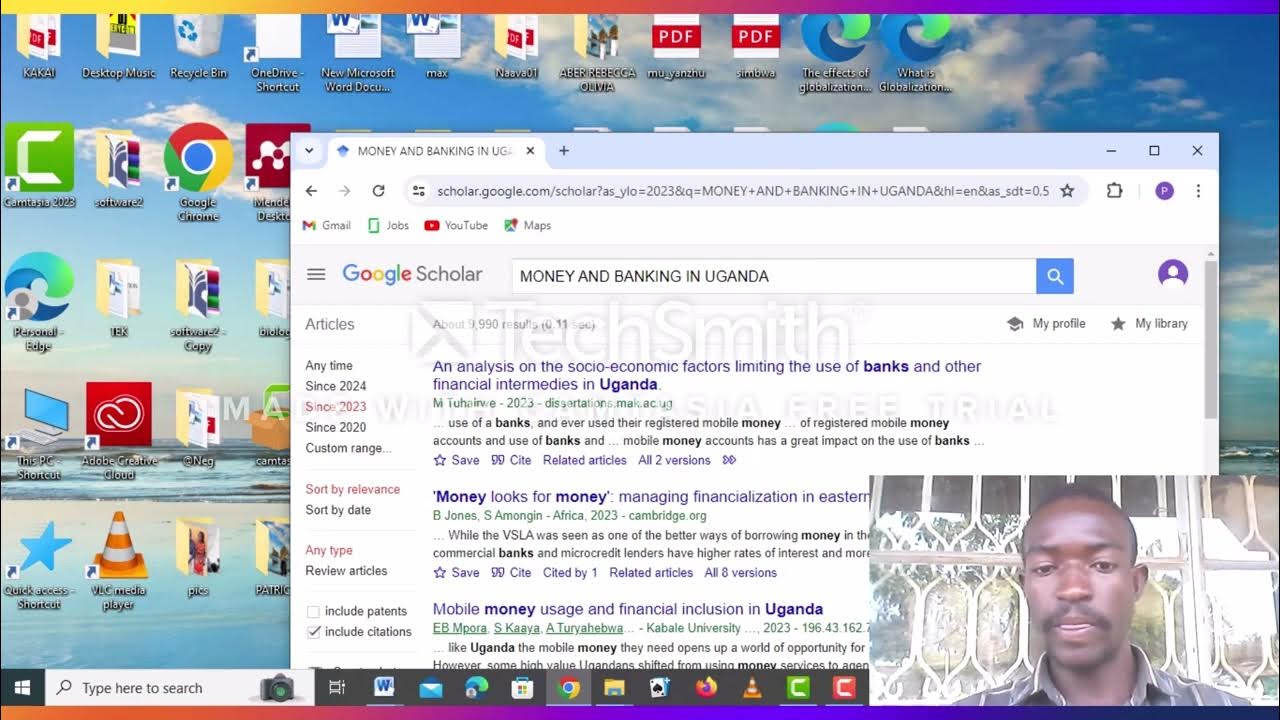1280x720 pixels.
Task: Toggle the include citations checkbox
Action: [313, 631]
